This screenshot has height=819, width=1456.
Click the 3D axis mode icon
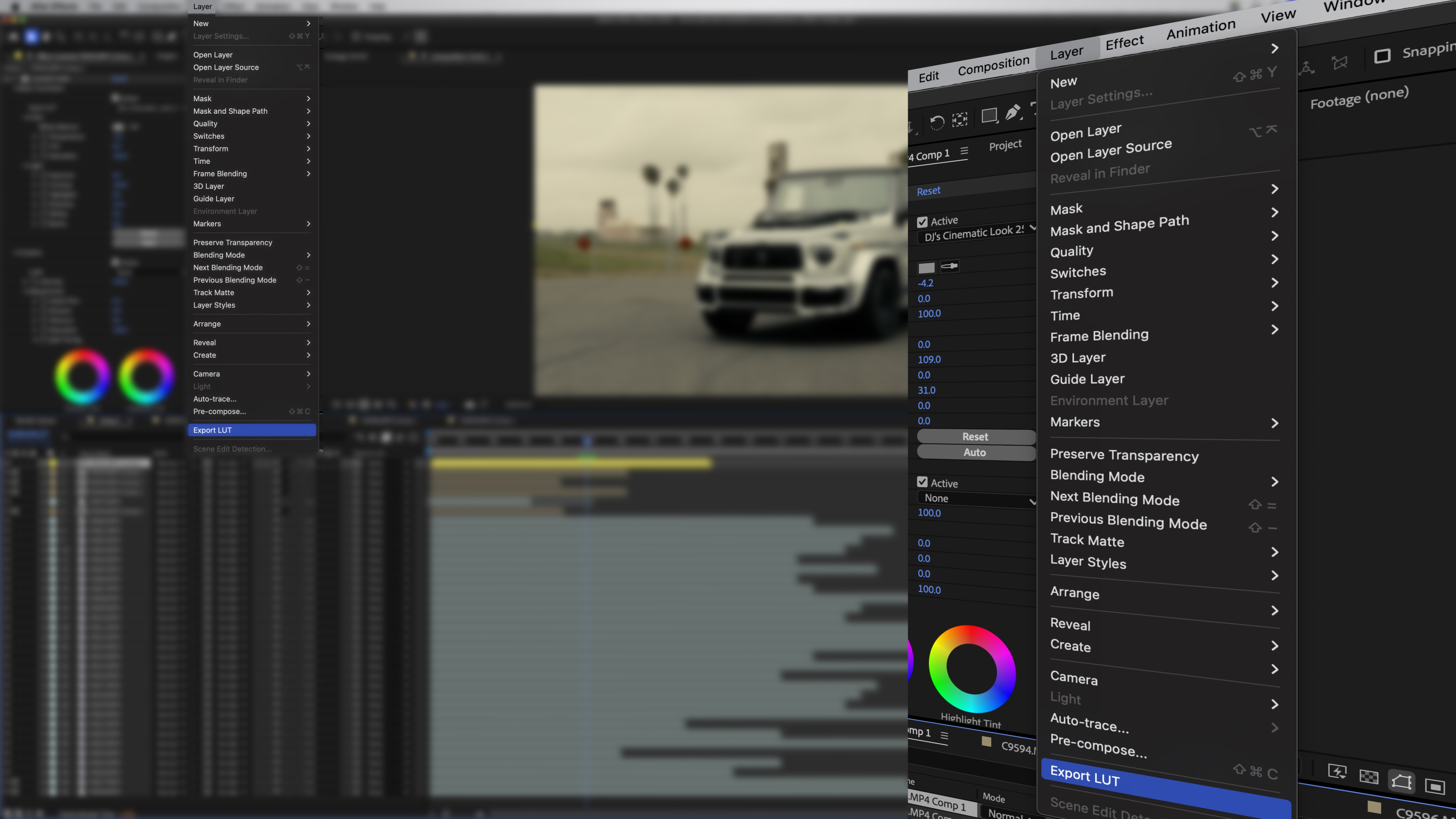click(1306, 68)
